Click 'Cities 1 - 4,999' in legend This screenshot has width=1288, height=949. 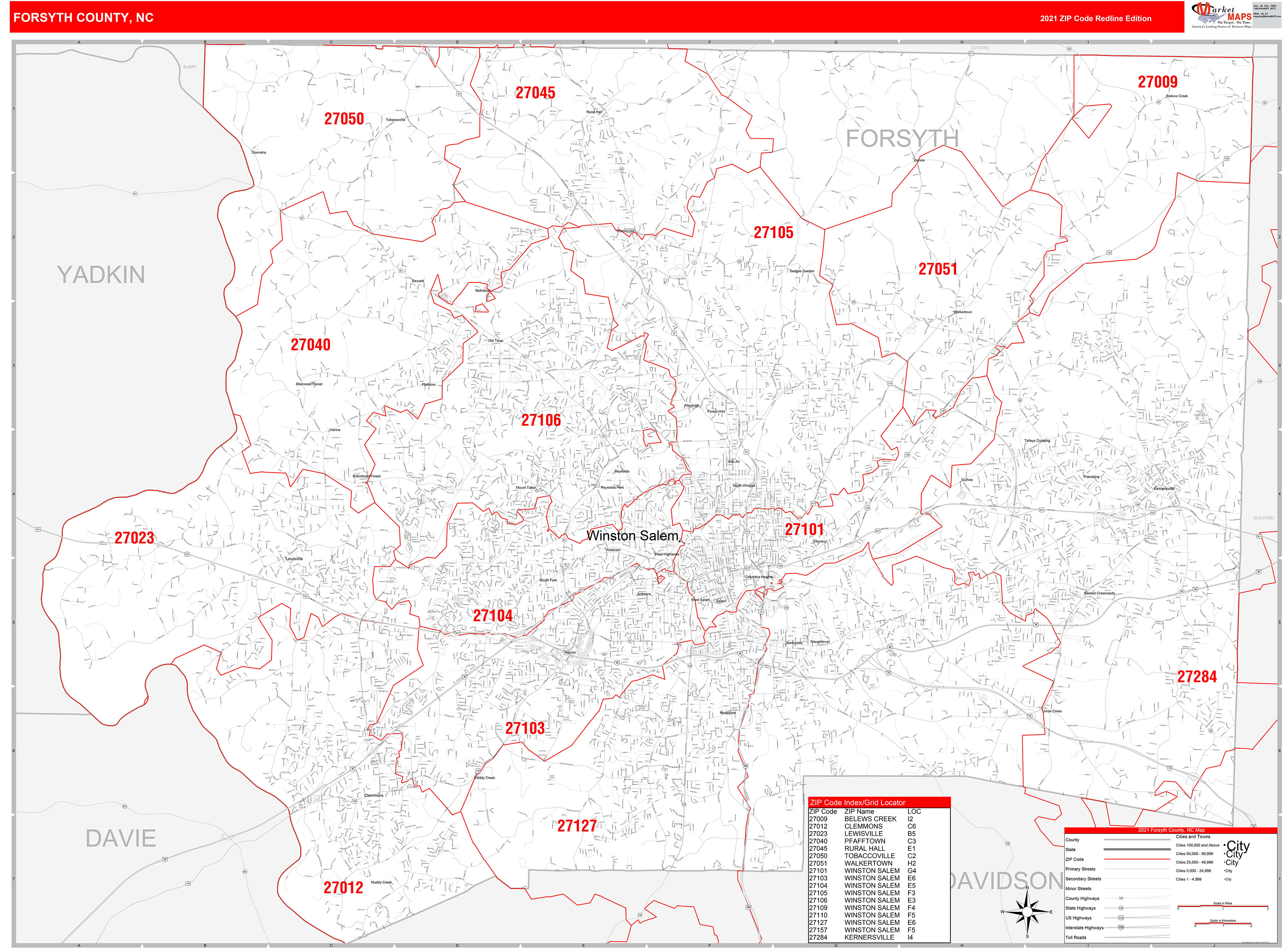click(1188, 880)
